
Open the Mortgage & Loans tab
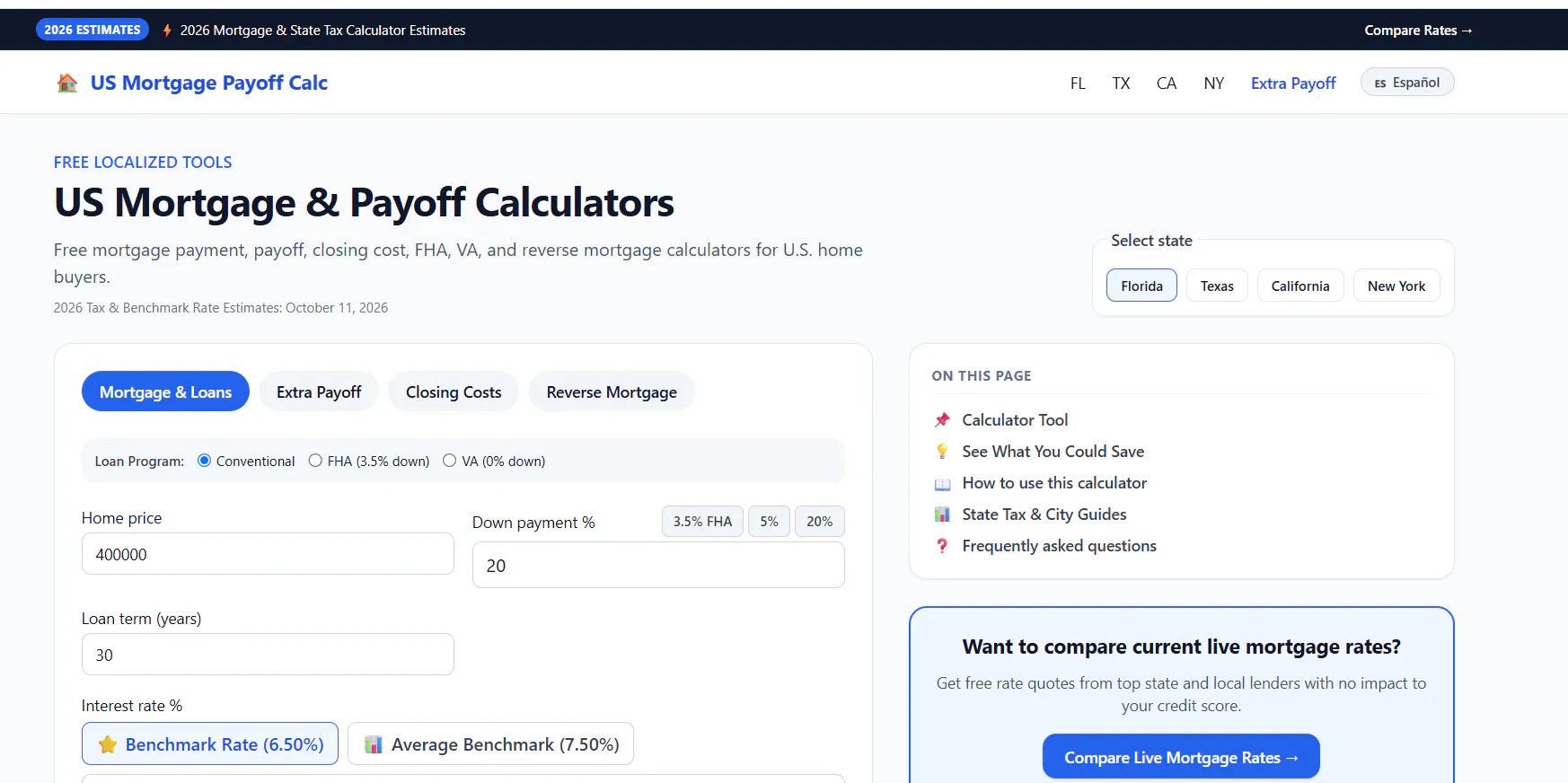point(165,391)
